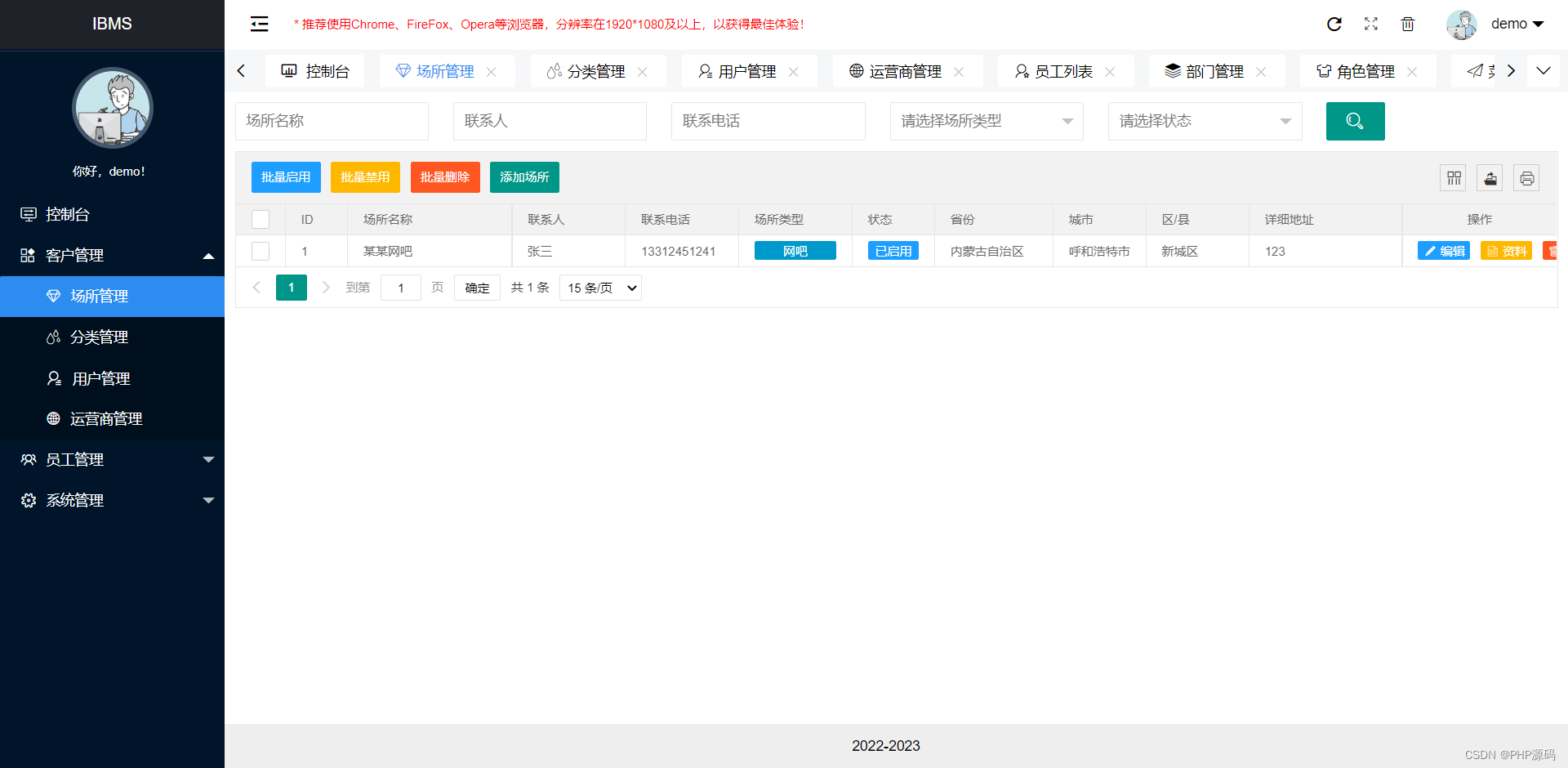Viewport: 1568px width, 768px height.
Task: Click the refresh icon in the top bar
Action: click(x=1334, y=24)
